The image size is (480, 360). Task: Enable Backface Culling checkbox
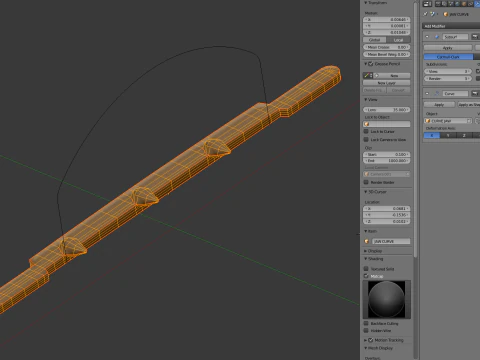click(x=366, y=323)
